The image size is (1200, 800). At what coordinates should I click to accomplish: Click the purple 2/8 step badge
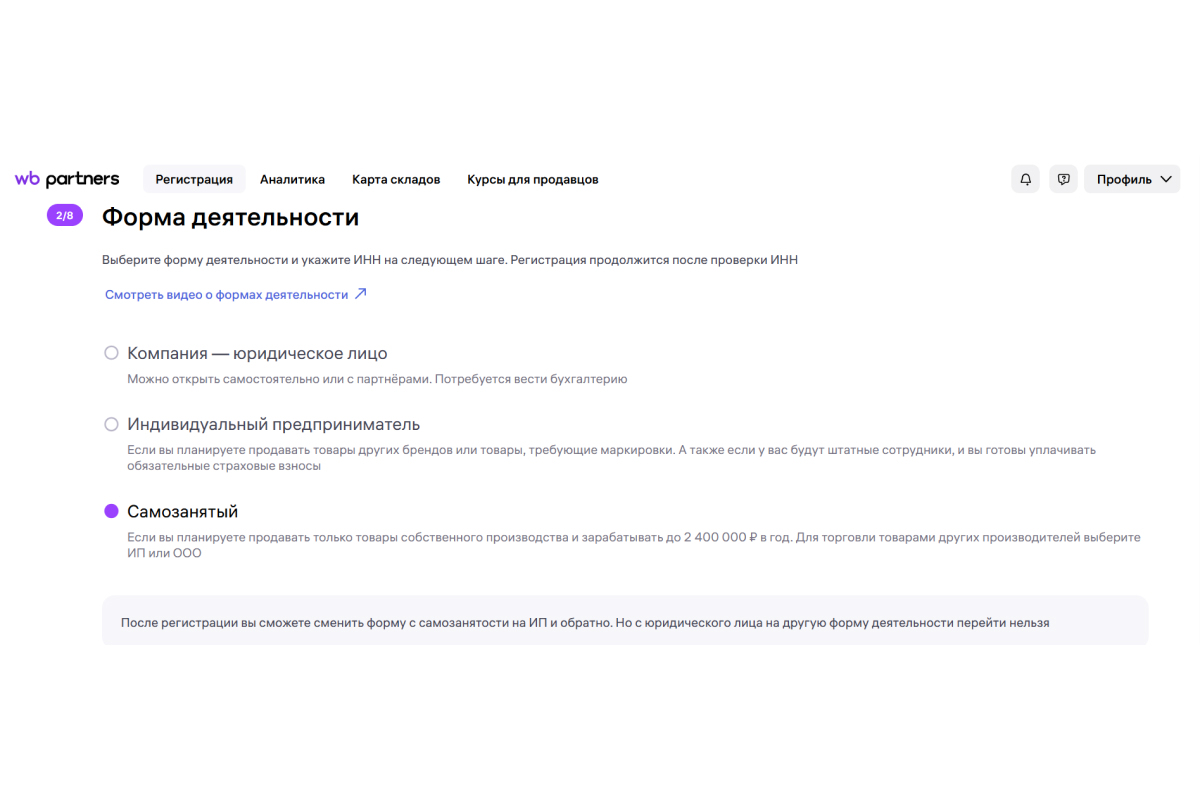pyautogui.click(x=65, y=215)
